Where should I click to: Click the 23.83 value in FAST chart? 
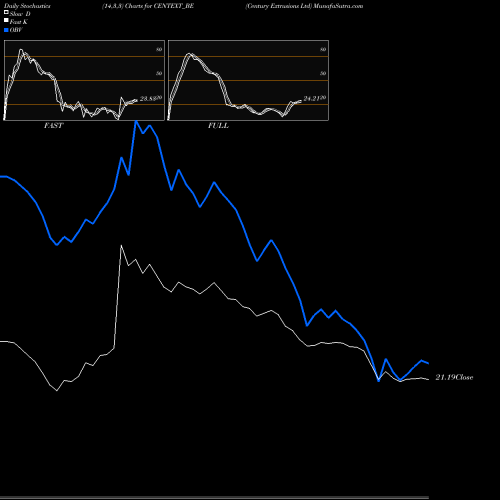pos(148,99)
